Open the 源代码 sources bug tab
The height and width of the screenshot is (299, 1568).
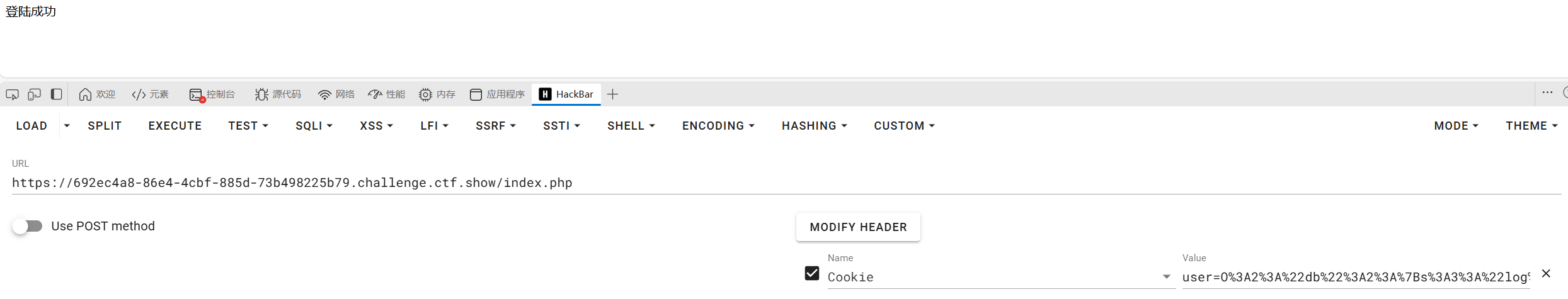278,94
